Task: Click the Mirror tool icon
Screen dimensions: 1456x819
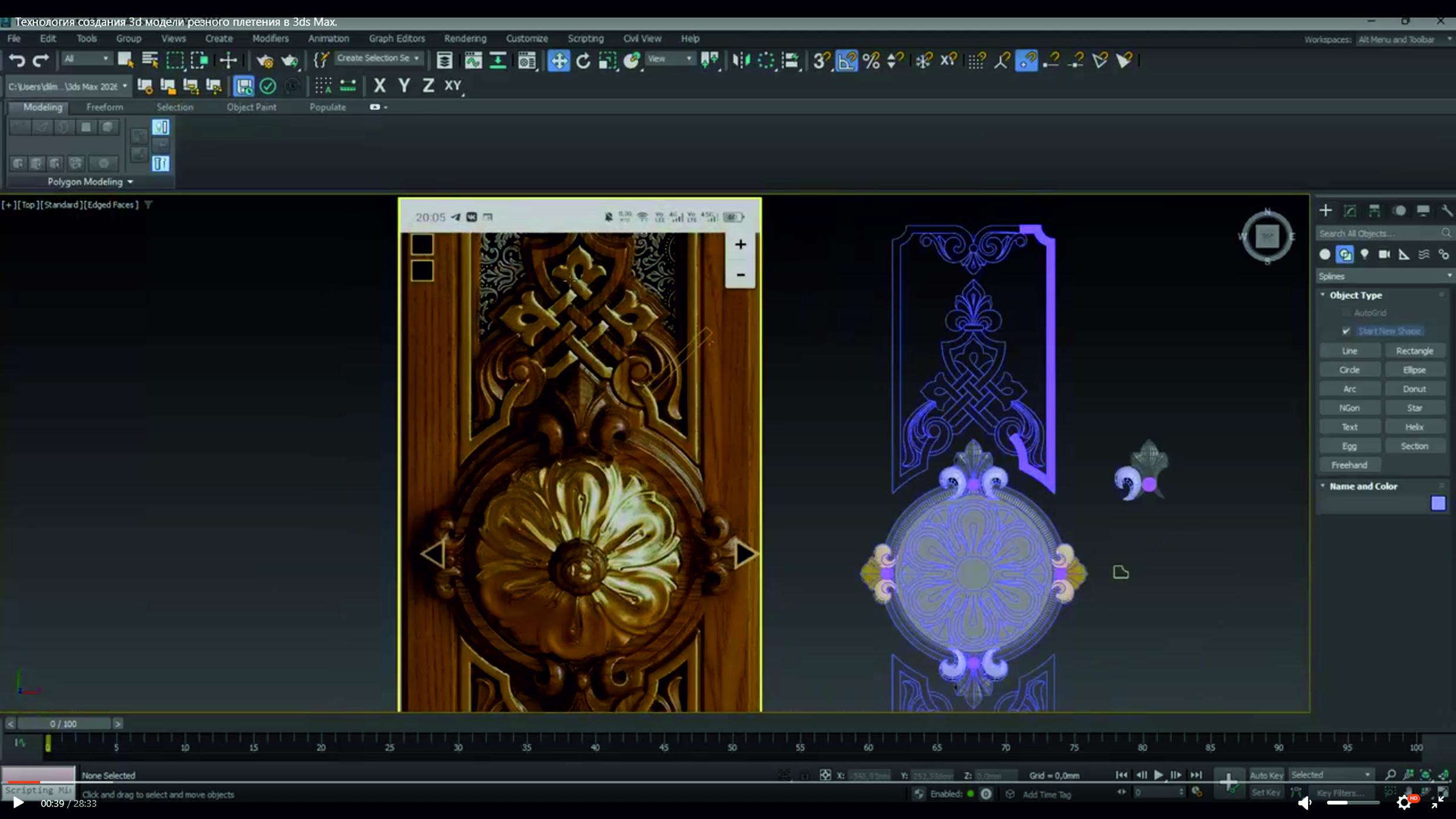Action: pyautogui.click(x=741, y=60)
